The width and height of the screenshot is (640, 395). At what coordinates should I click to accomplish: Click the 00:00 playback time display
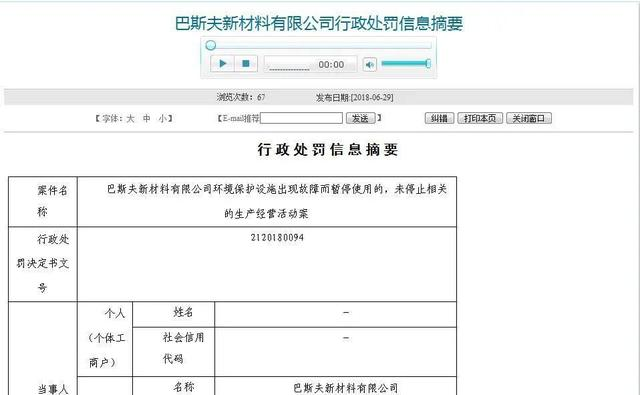[x=331, y=64]
